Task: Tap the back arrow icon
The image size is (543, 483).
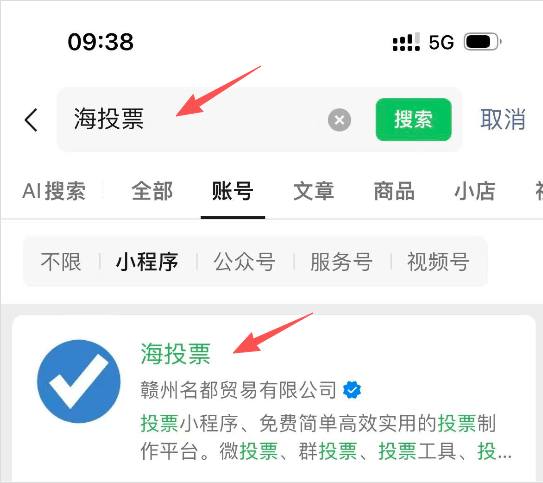Action: click(31, 120)
